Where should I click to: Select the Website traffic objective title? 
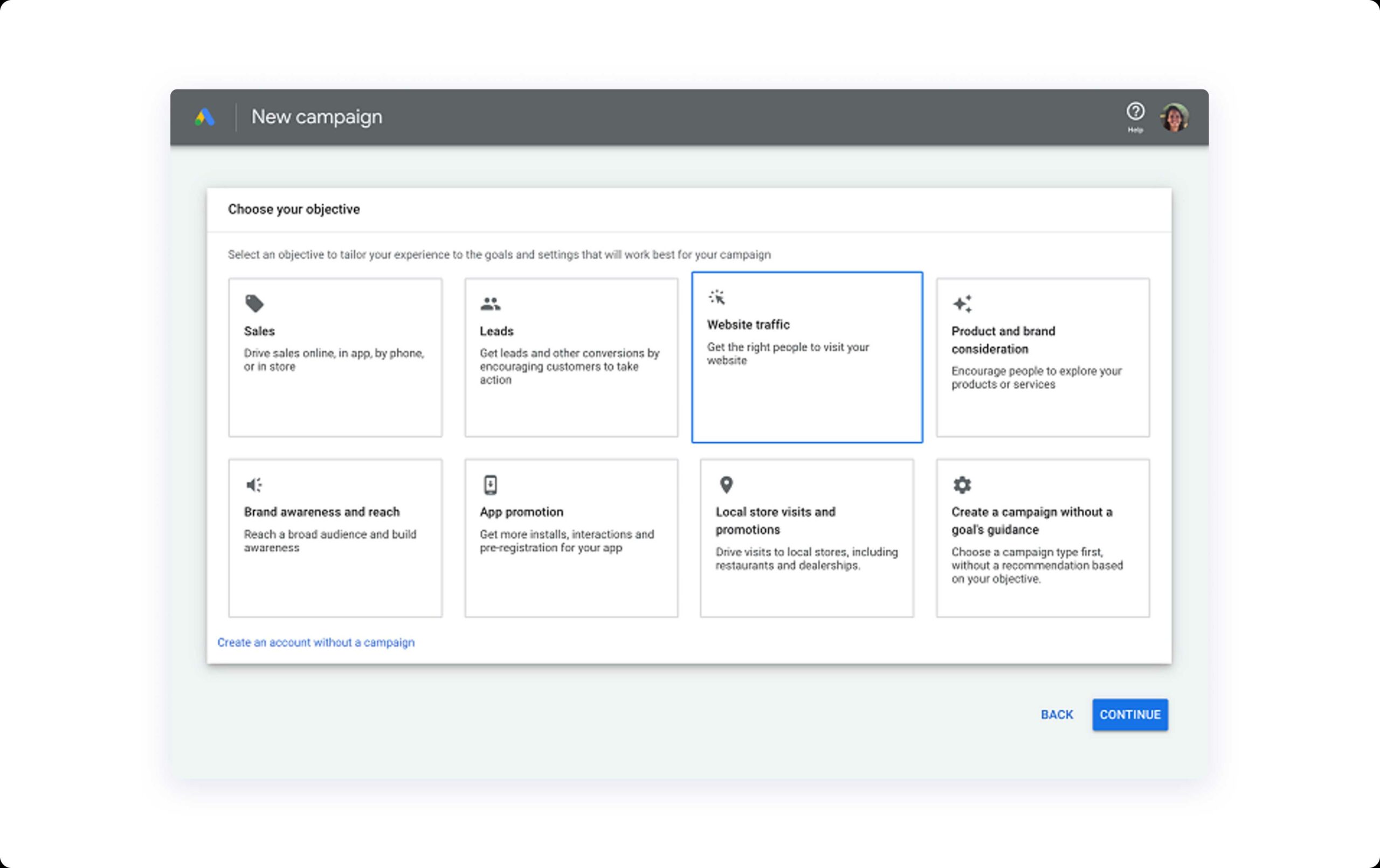[x=748, y=325]
